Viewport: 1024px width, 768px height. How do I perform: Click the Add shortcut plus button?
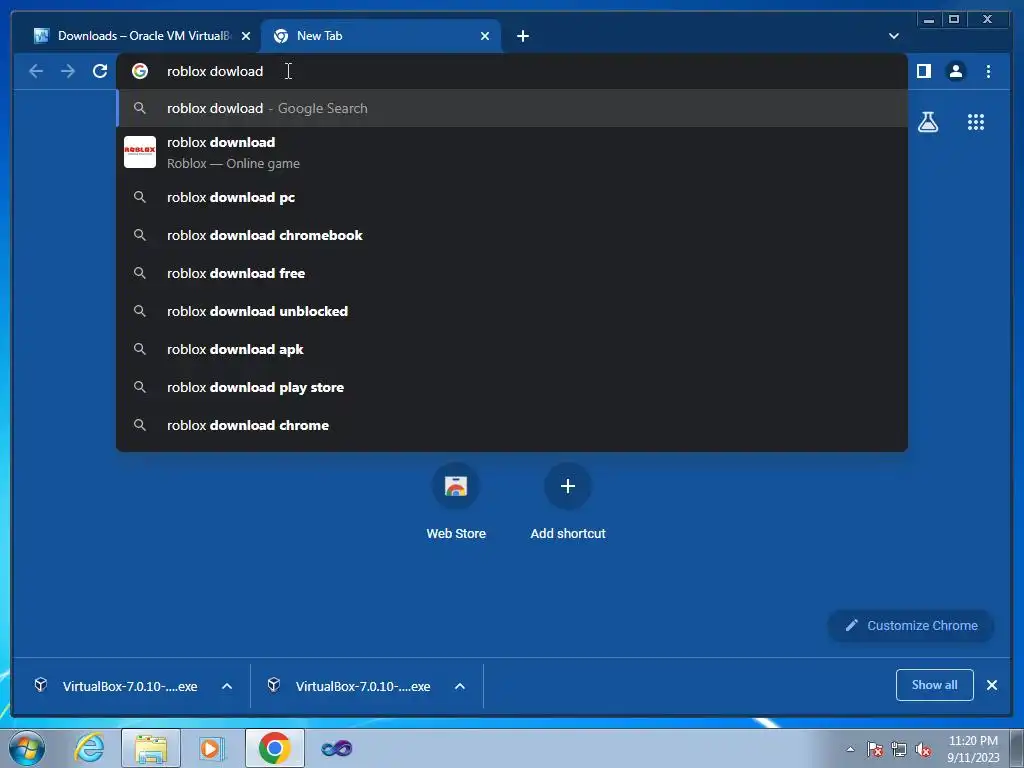tap(568, 486)
